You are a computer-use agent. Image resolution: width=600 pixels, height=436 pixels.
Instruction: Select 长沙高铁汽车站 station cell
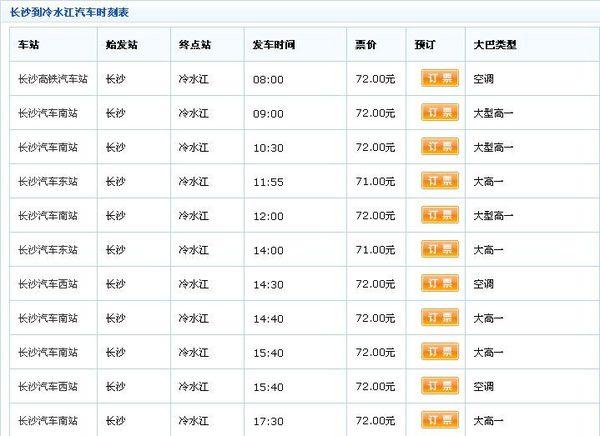pos(53,79)
